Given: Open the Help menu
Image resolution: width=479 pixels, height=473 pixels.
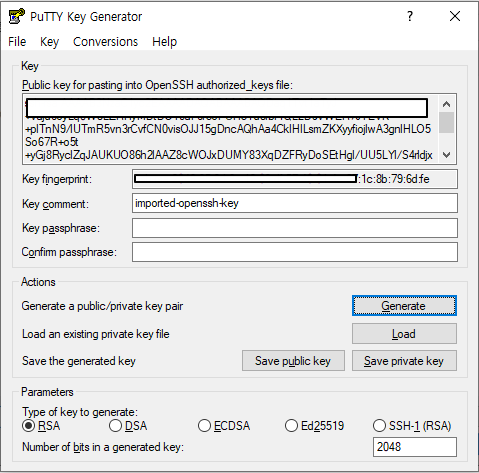Looking at the screenshot, I should tap(164, 42).
